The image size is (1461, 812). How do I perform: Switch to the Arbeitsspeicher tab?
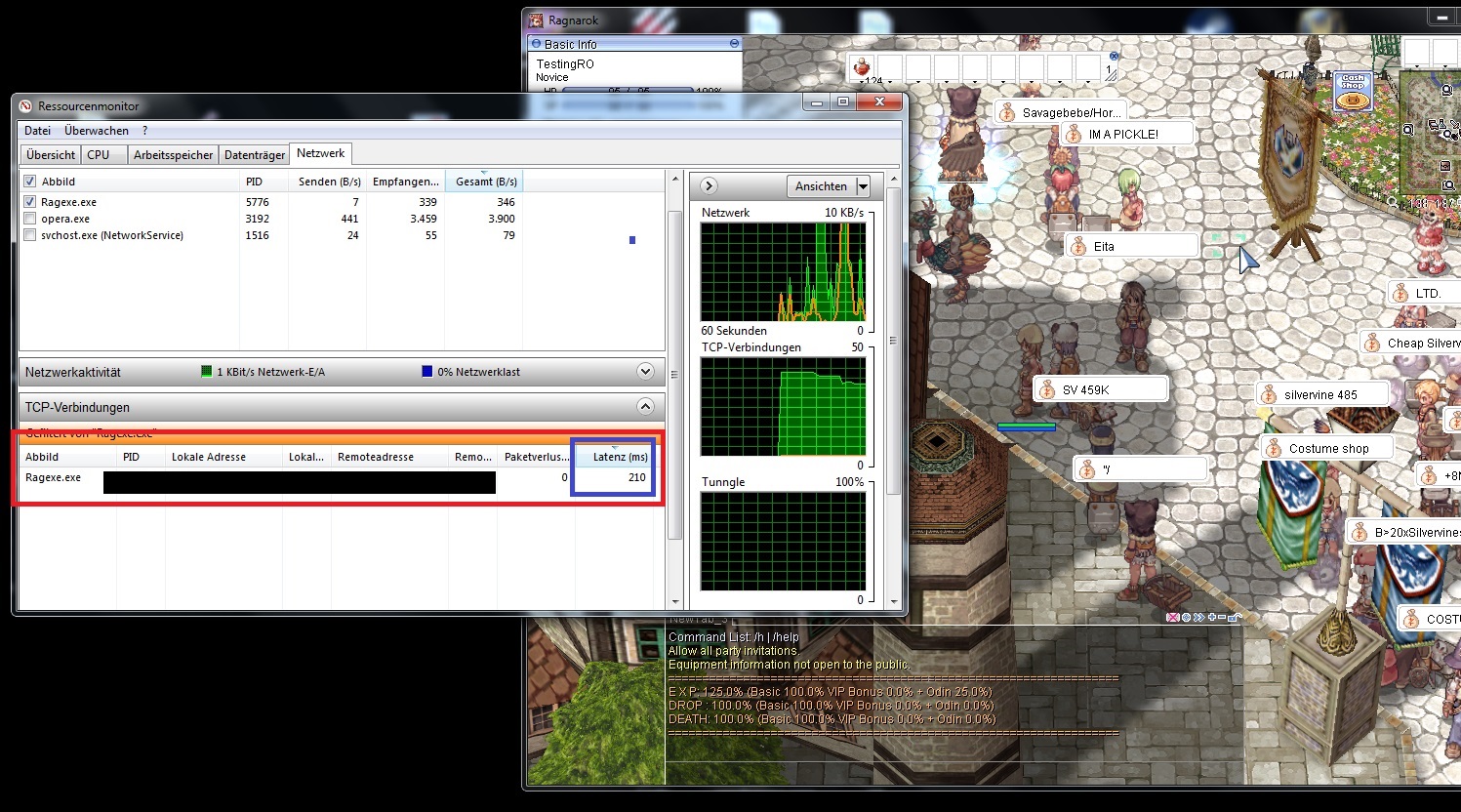[173, 155]
